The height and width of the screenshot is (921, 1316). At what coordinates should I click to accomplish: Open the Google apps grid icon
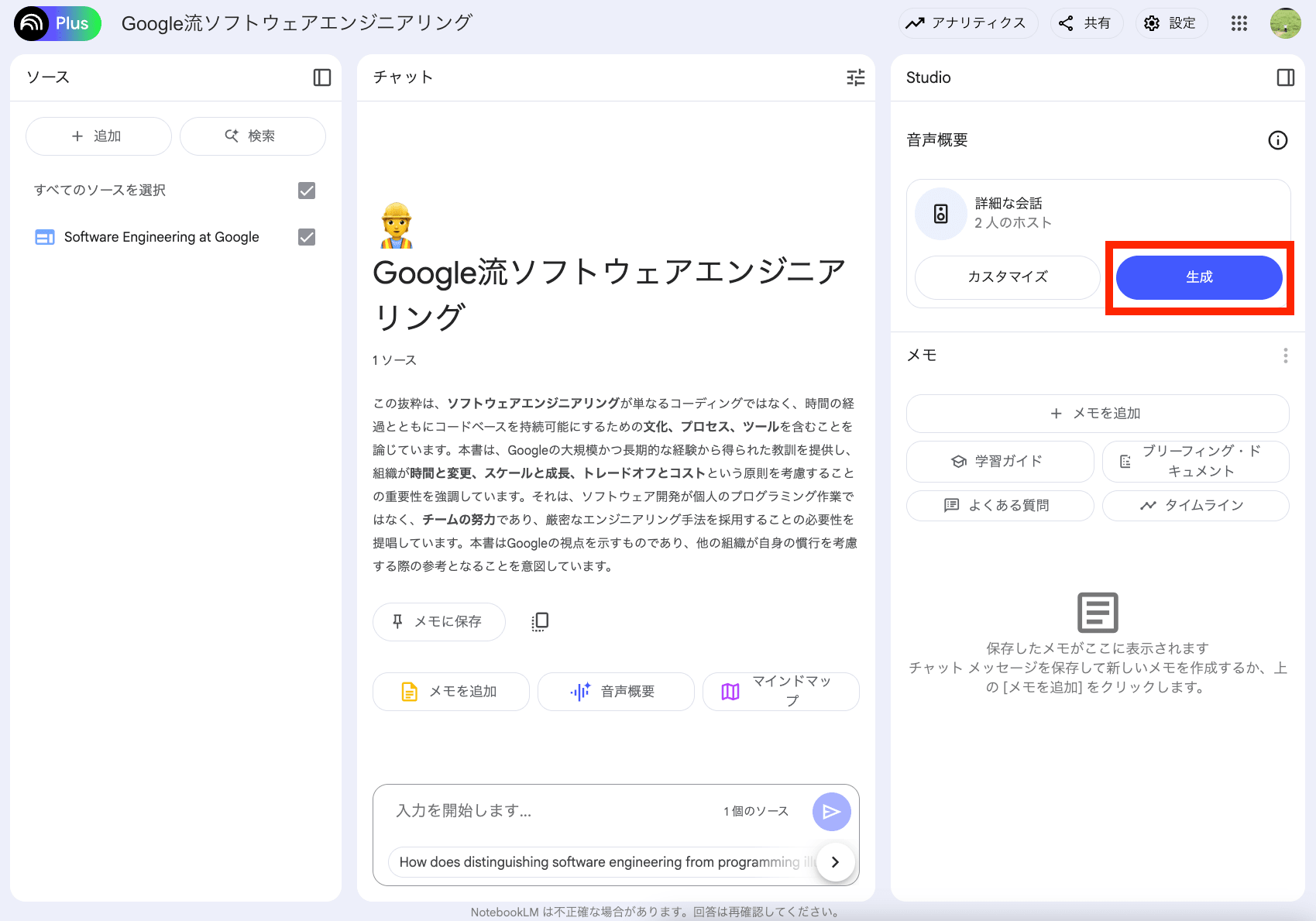pos(1239,23)
